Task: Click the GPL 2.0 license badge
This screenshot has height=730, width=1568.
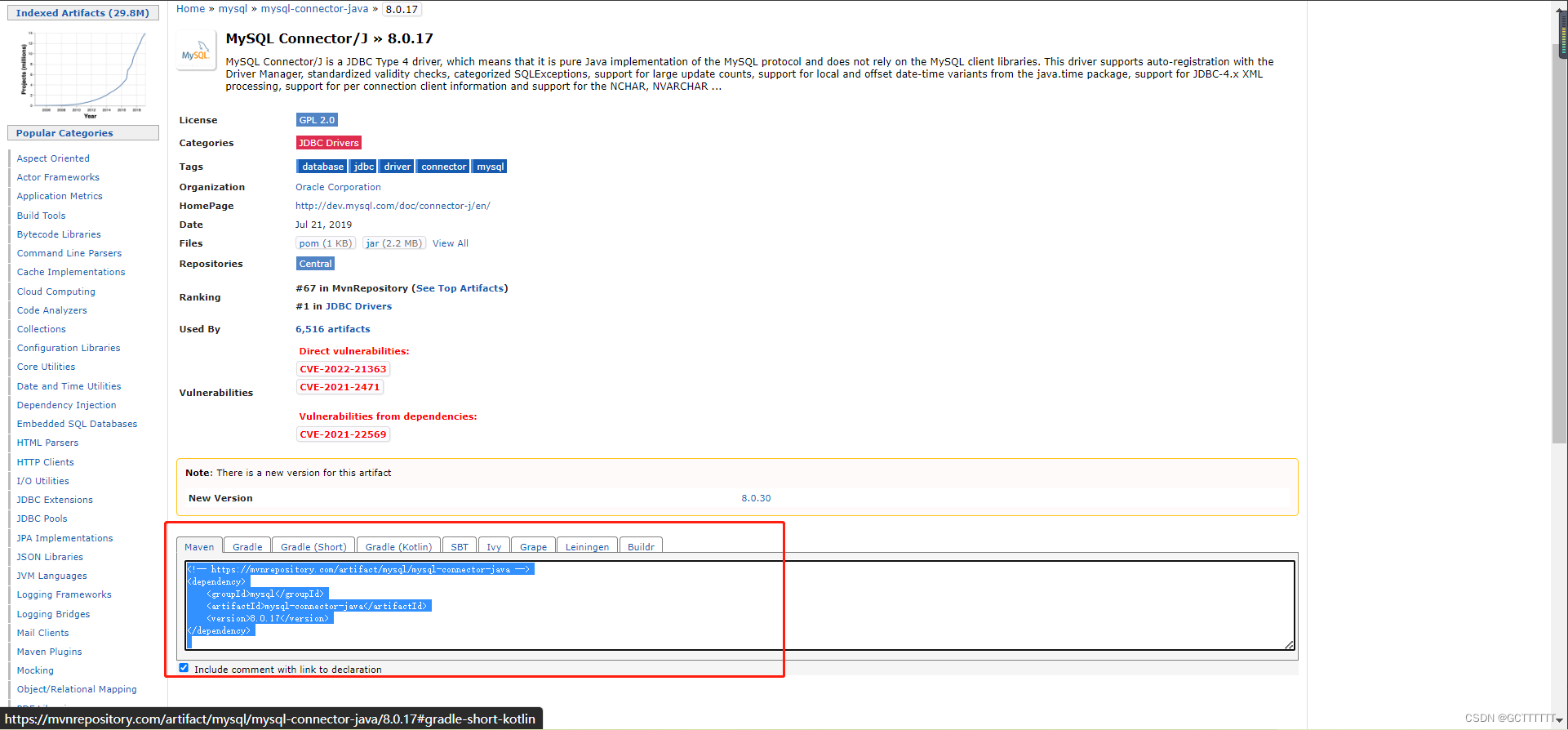Action: point(317,120)
